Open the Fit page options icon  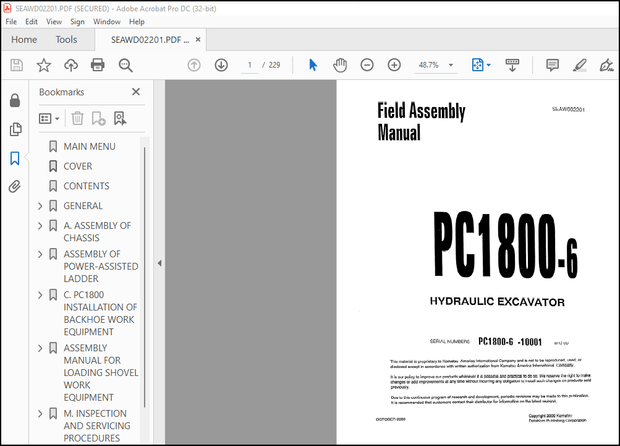click(x=478, y=65)
